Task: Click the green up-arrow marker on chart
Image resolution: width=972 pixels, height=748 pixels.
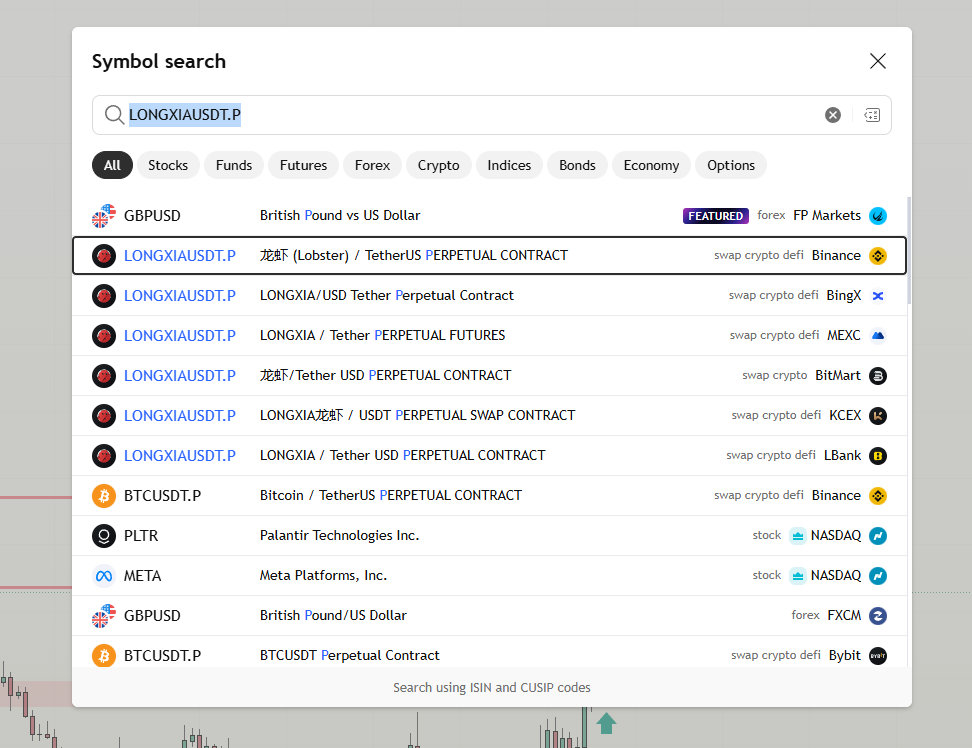Action: point(606,723)
